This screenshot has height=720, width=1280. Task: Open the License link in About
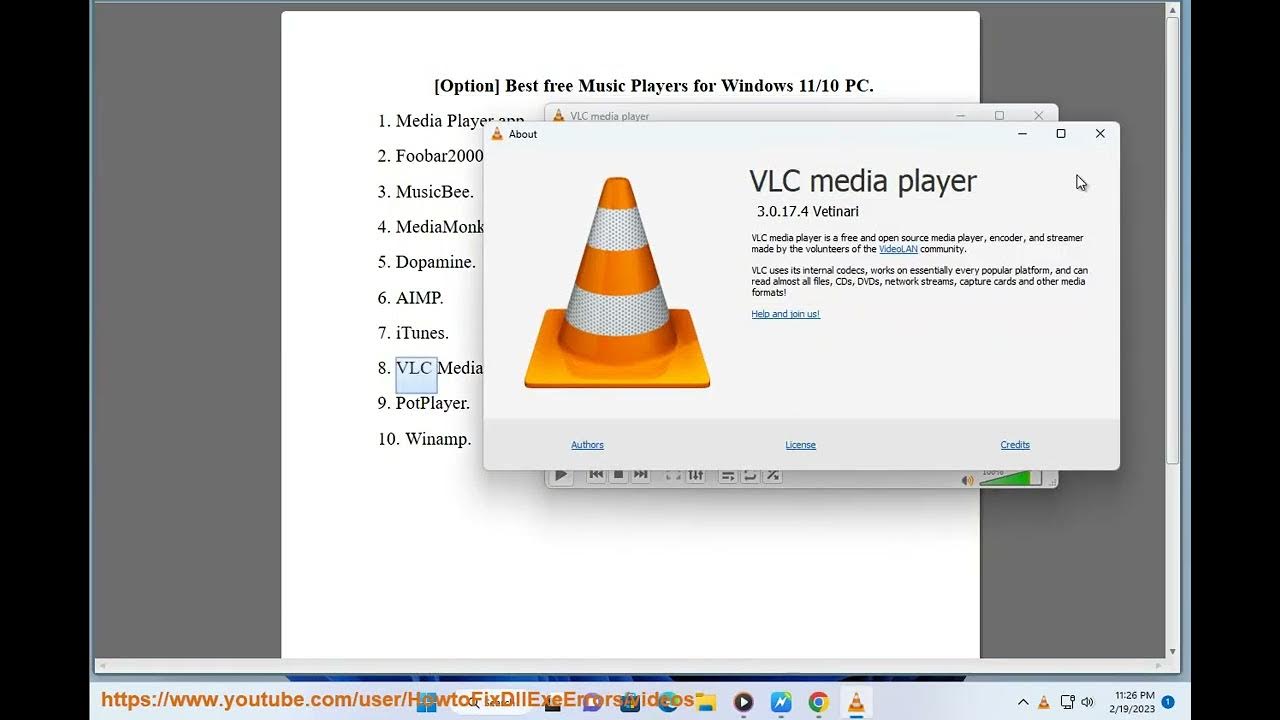[800, 445]
